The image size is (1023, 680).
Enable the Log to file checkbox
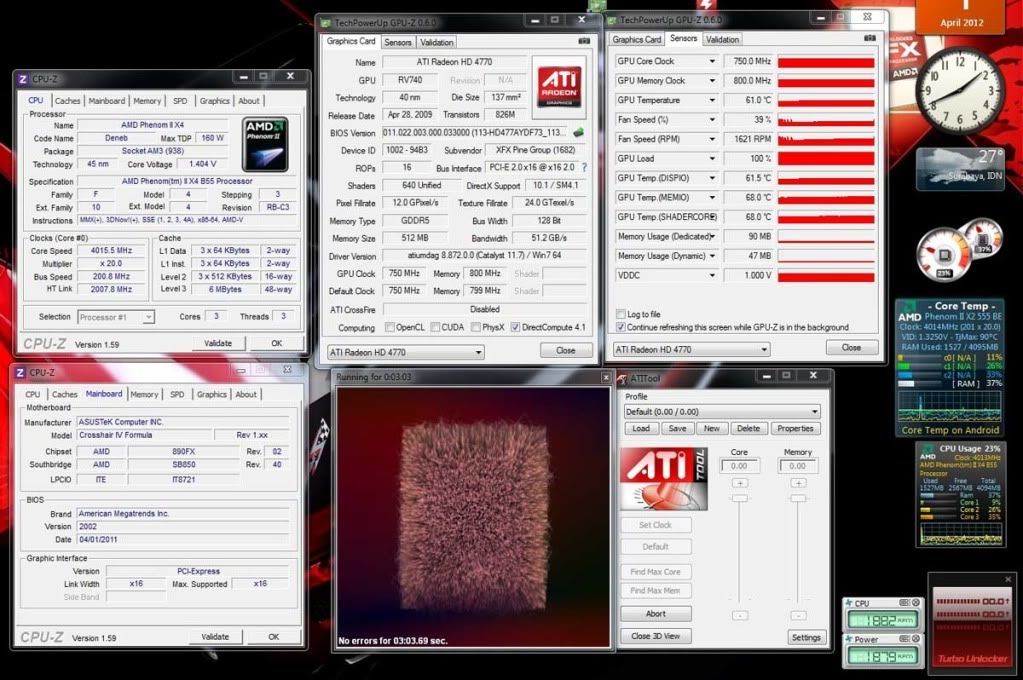(620, 314)
